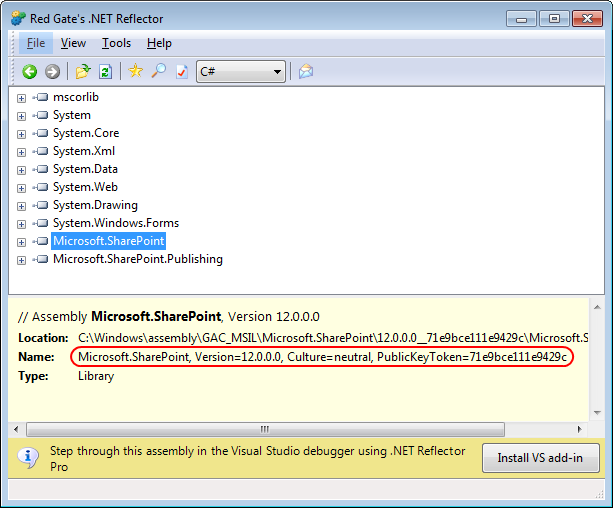Expand the mscorlib node
Image resolution: width=613 pixels, height=508 pixels.
pyautogui.click(x=22, y=98)
